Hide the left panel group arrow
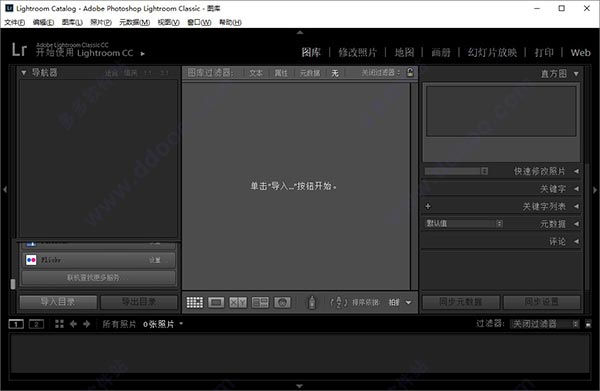The width and height of the screenshot is (600, 391). point(5,189)
